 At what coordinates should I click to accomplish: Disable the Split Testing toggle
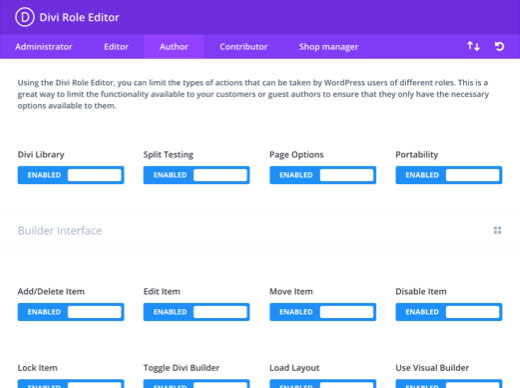[x=197, y=175]
